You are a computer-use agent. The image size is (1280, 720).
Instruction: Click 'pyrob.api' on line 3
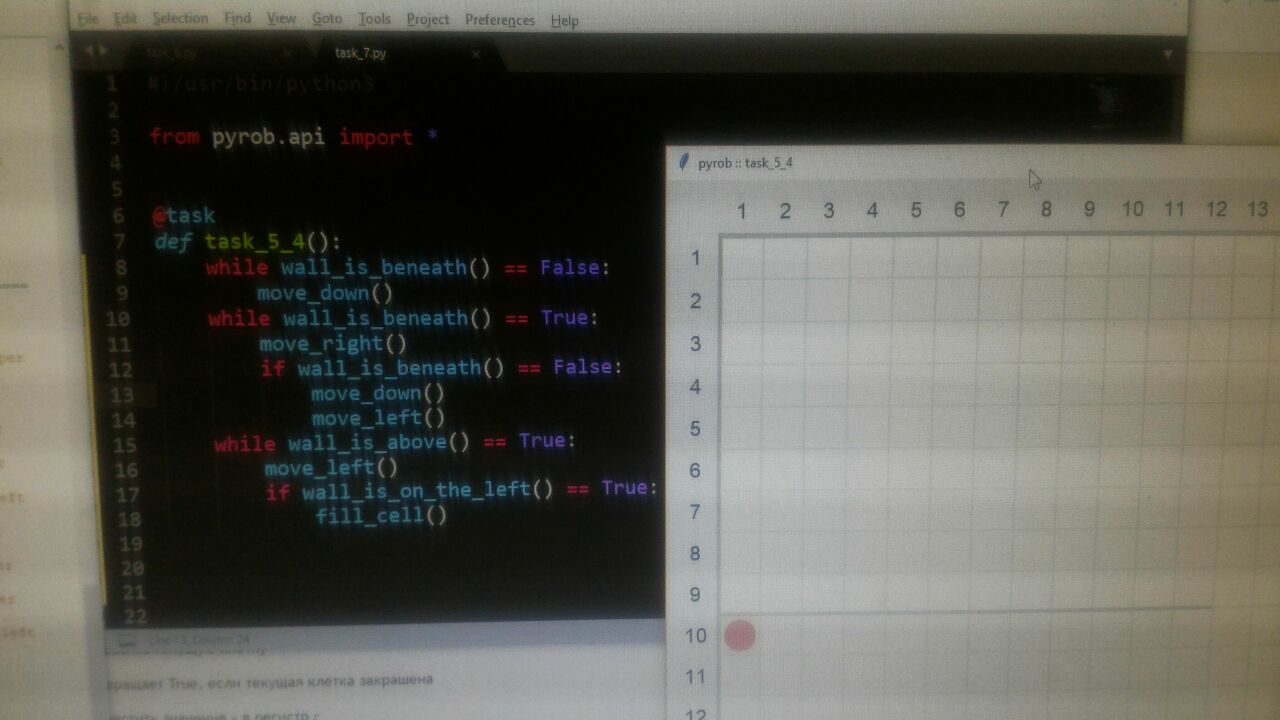268,137
